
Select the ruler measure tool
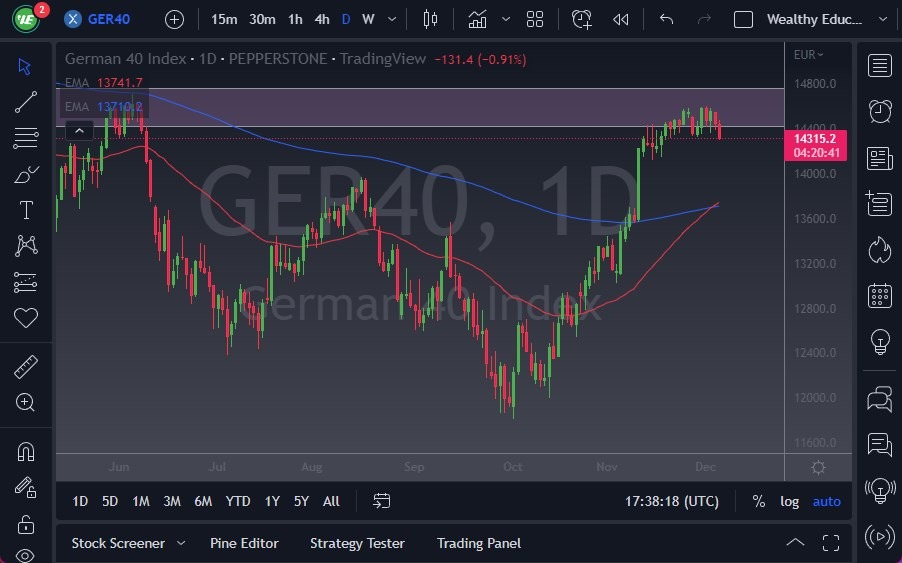pos(25,367)
